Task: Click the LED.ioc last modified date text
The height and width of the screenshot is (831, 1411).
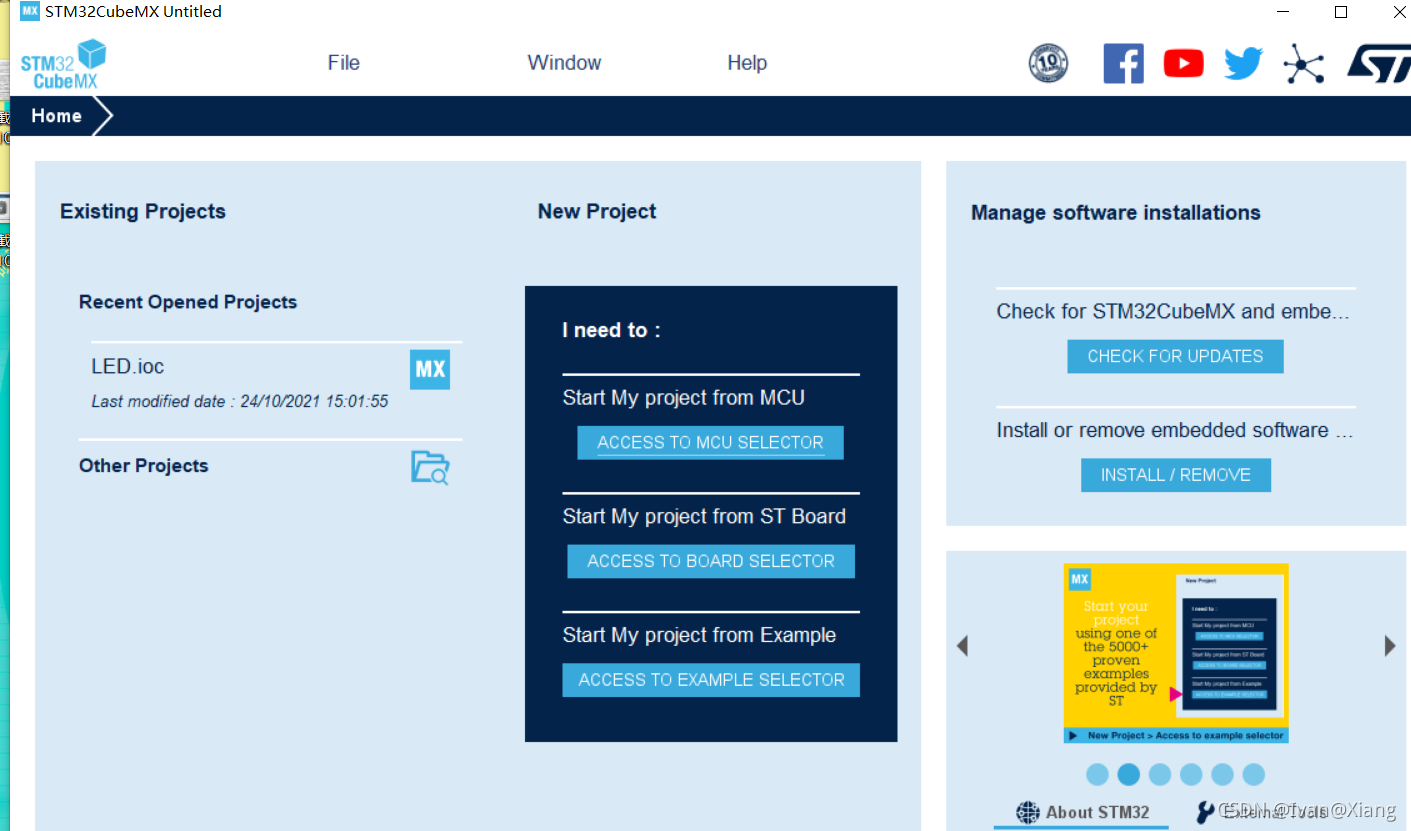Action: [240, 401]
